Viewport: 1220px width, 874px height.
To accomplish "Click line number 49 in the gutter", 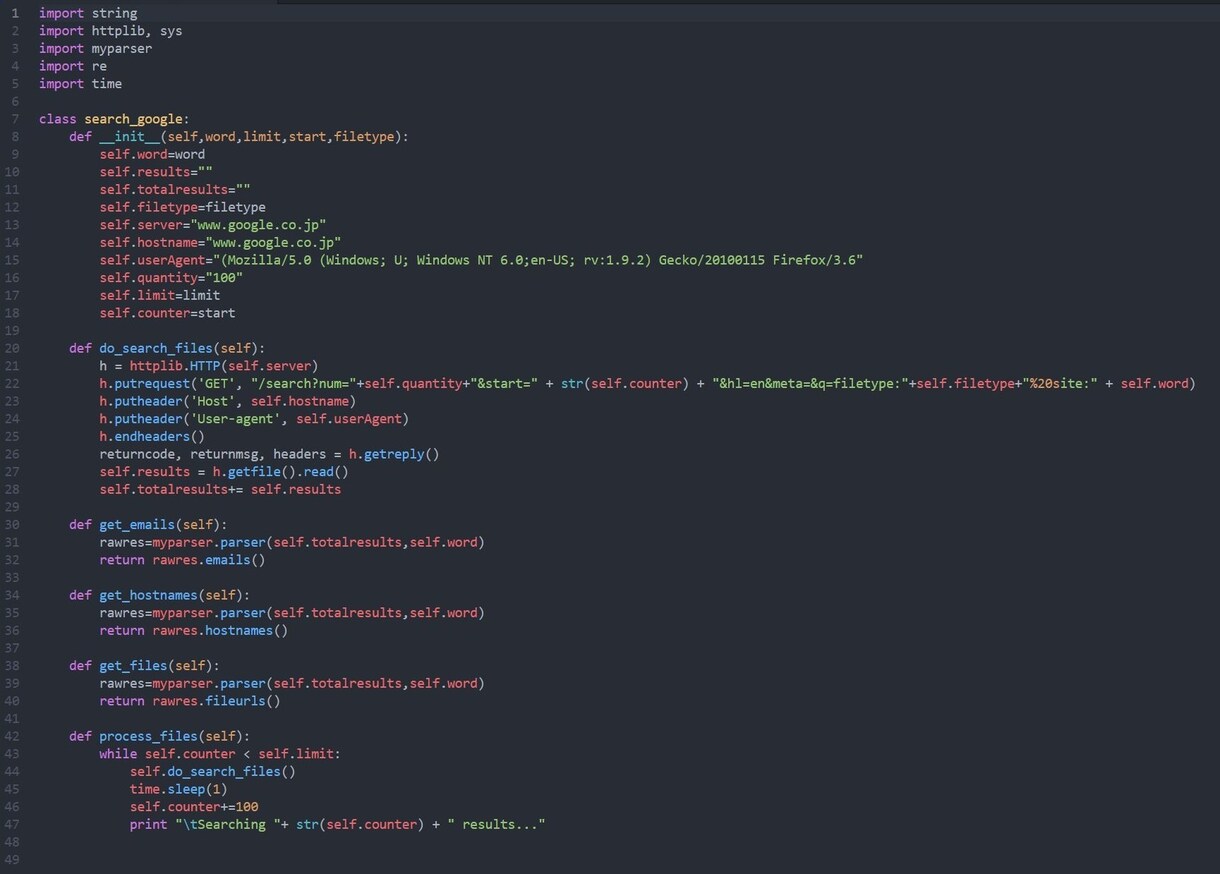I will [13, 859].
